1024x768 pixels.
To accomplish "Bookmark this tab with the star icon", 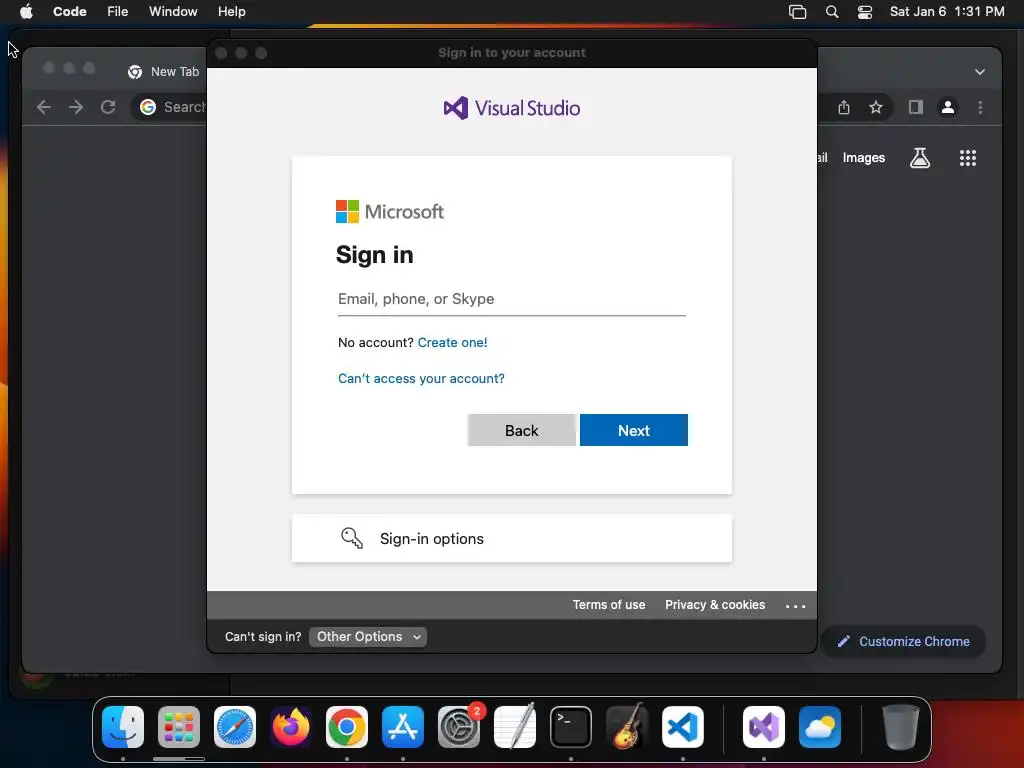I will pyautogui.click(x=876, y=107).
